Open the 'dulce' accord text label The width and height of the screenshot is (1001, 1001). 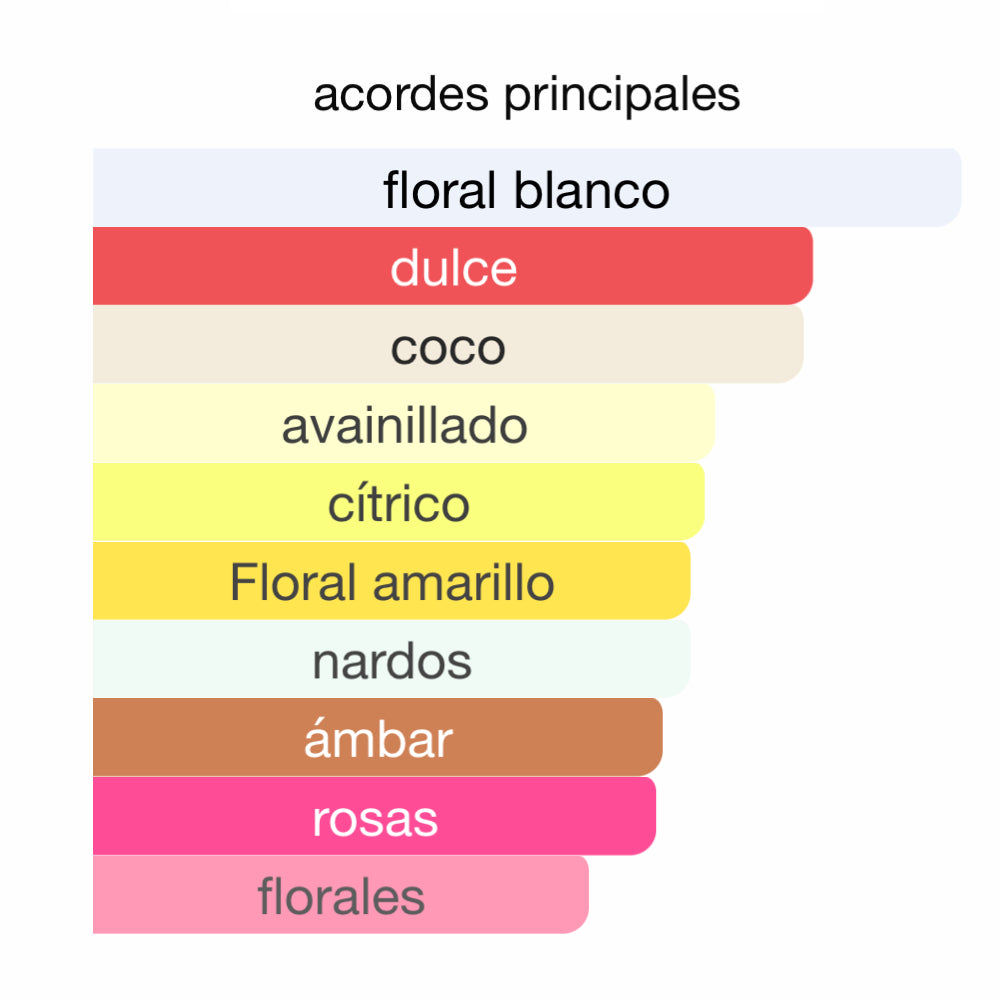coord(453,268)
